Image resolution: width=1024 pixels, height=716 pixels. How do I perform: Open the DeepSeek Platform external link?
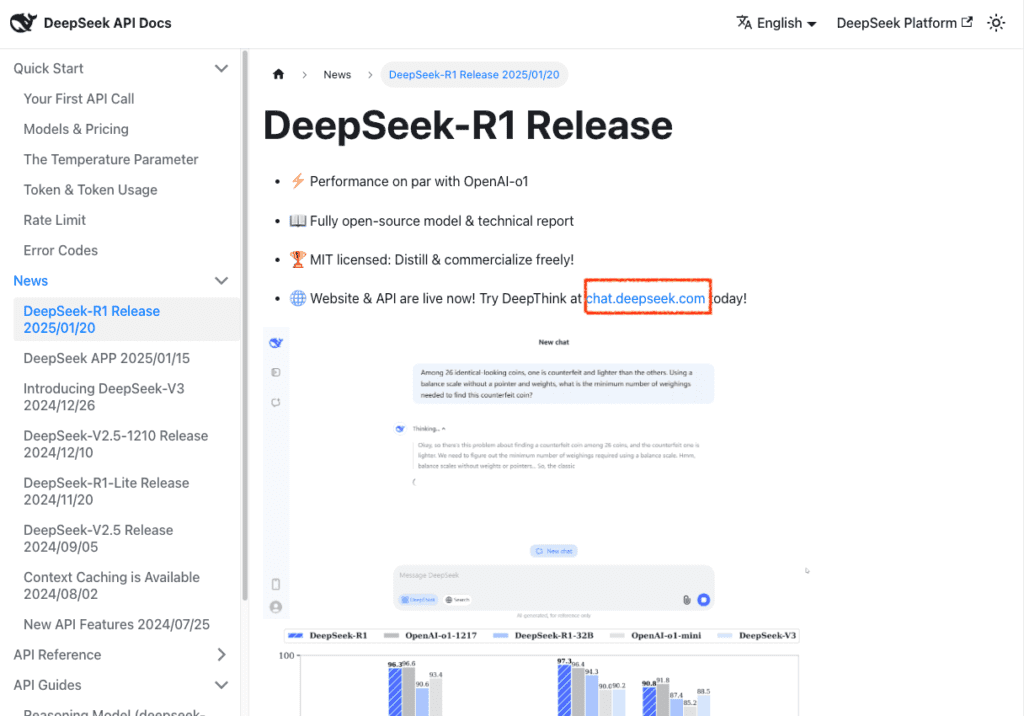point(904,23)
